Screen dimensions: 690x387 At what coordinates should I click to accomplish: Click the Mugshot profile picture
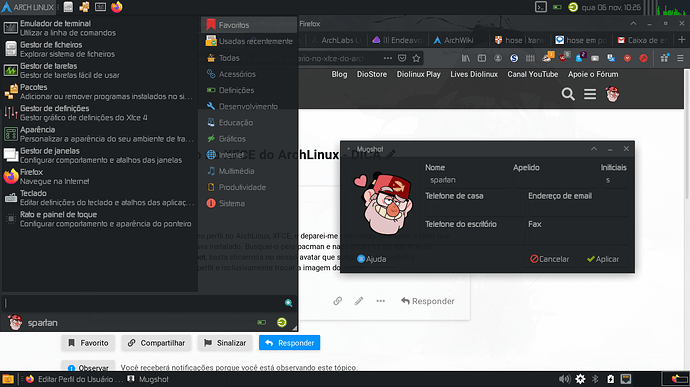[x=383, y=203]
